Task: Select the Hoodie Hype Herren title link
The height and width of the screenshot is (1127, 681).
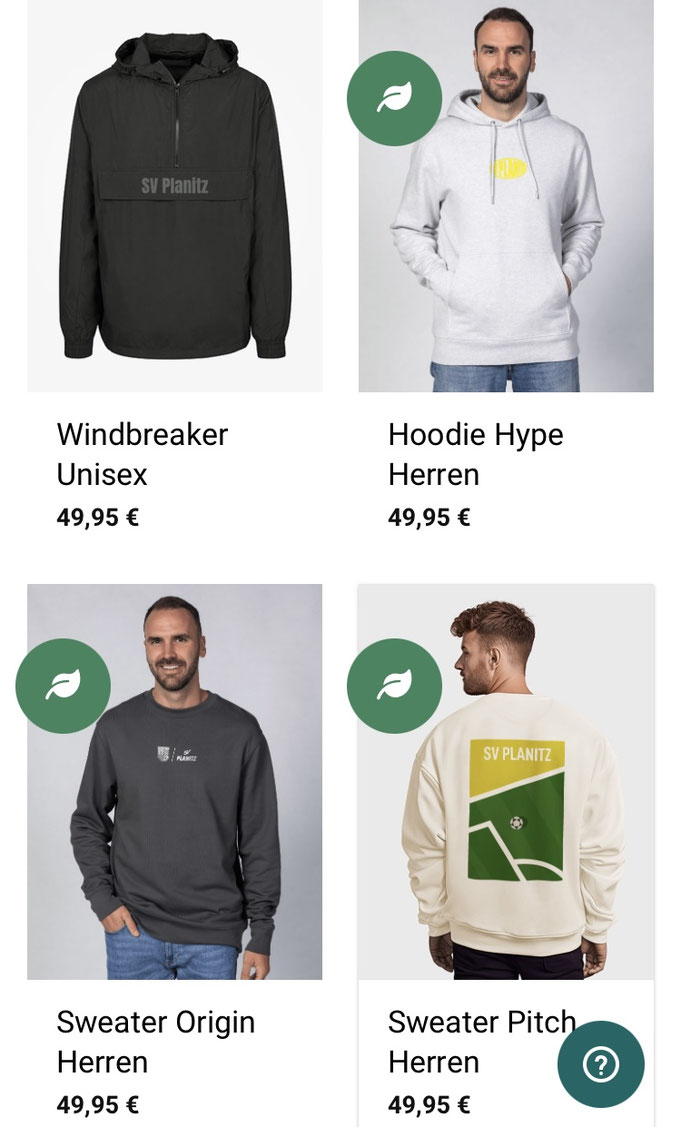Action: coord(475,454)
